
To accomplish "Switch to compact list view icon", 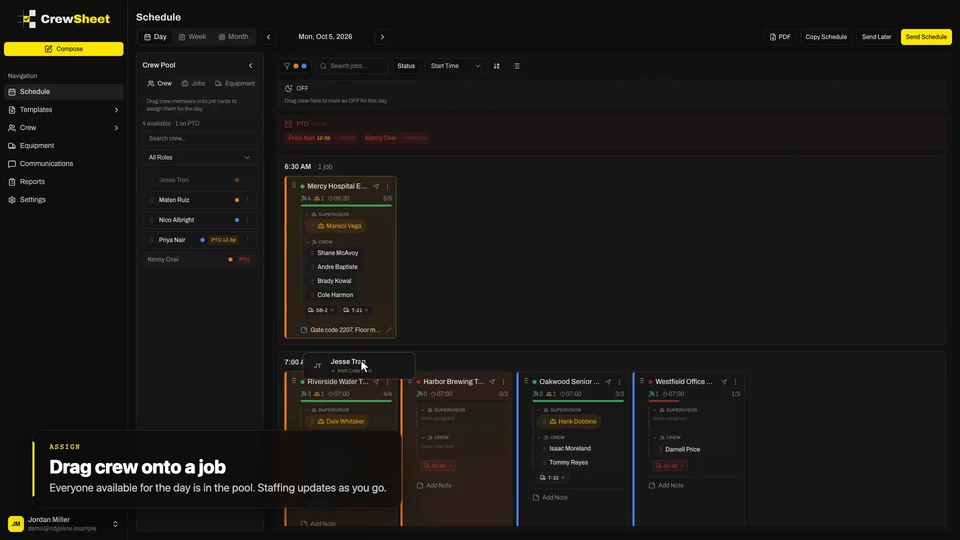I will (x=517, y=66).
